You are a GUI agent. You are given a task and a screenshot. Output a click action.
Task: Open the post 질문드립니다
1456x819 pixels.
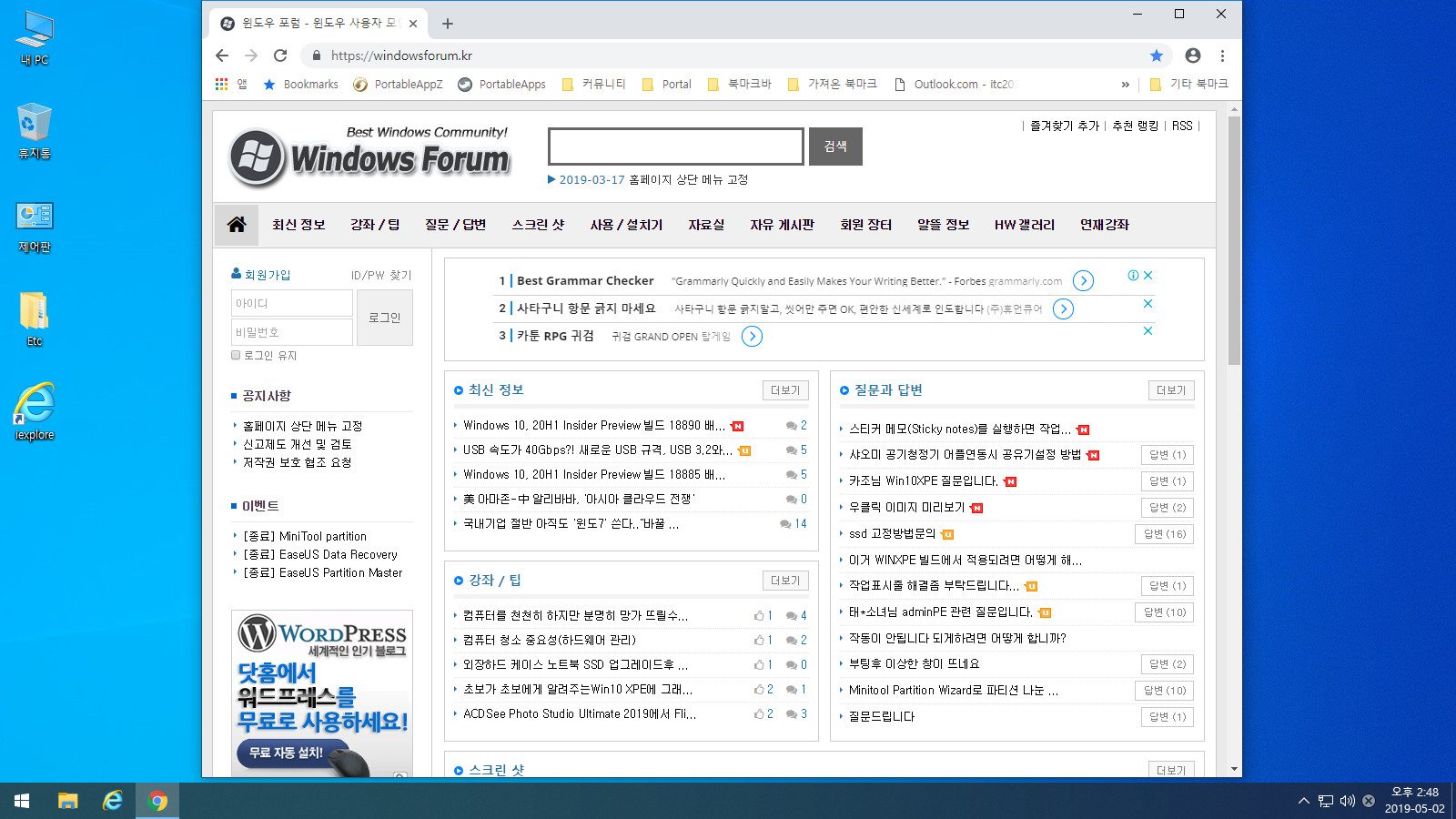[x=882, y=716]
